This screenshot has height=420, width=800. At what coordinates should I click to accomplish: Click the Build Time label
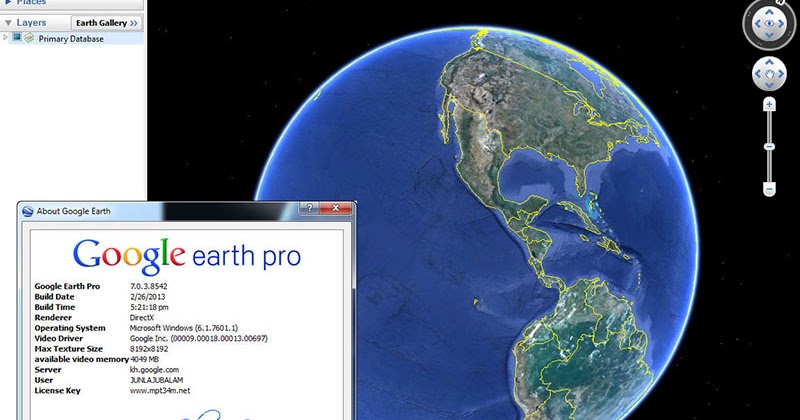tap(55, 307)
